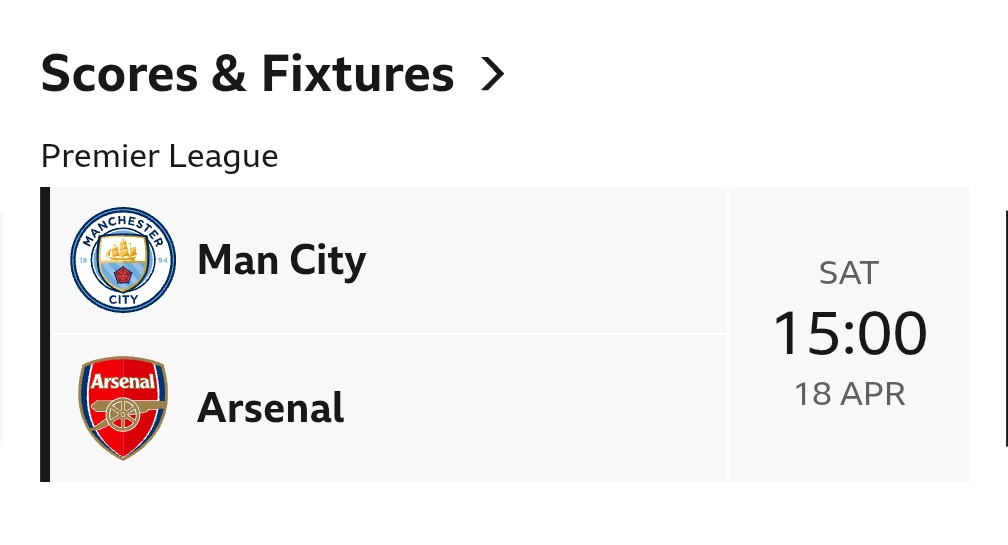Click the 15:00 kick-off time
Viewport: 1008px width, 545px height.
click(x=849, y=334)
